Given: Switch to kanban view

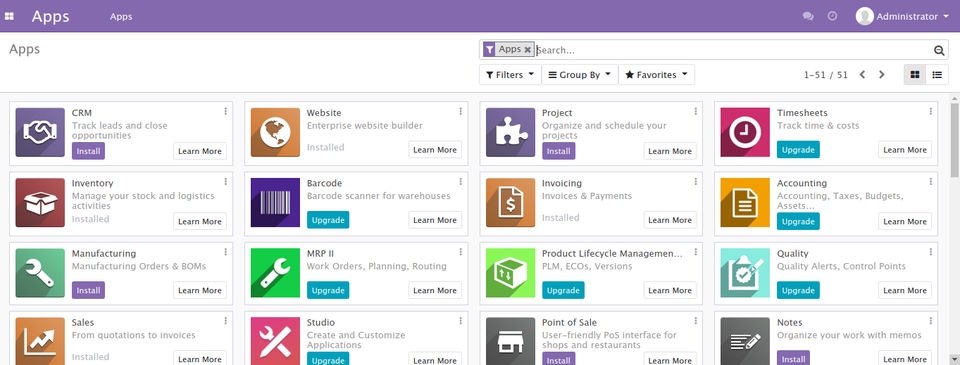Looking at the screenshot, I should (915, 75).
